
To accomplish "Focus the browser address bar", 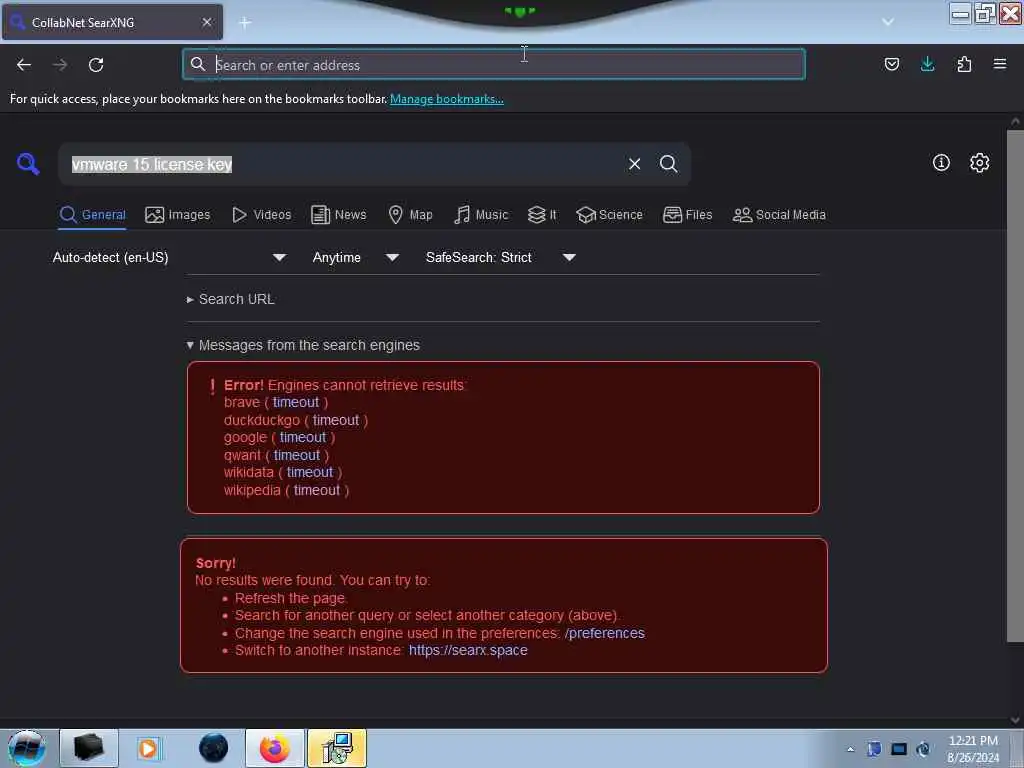I will (x=494, y=65).
